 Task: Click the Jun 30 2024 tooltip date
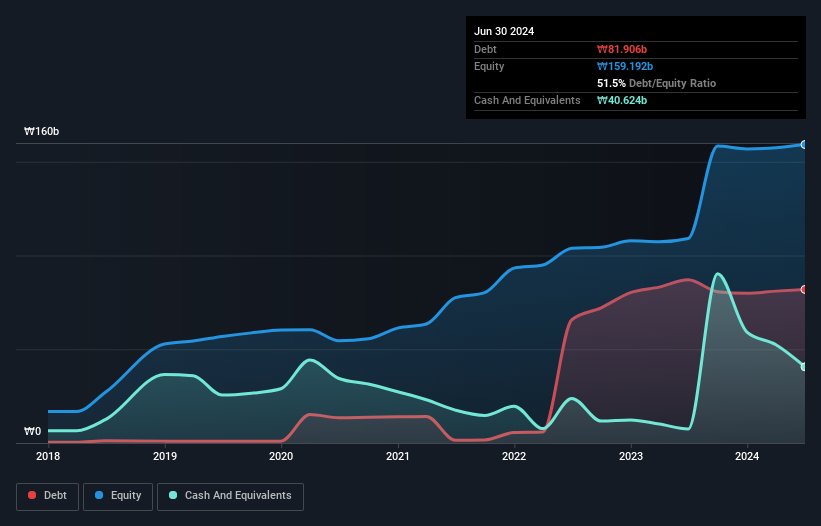(504, 31)
